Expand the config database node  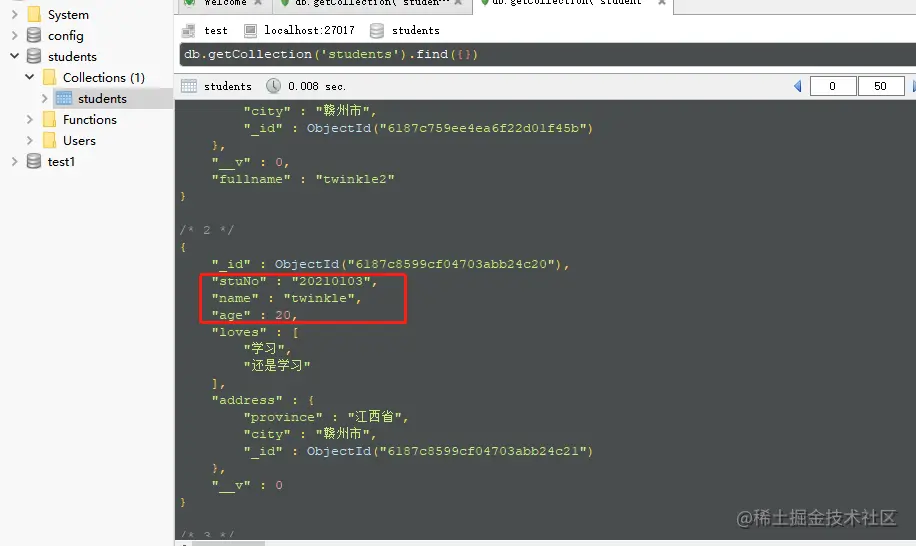[15, 35]
